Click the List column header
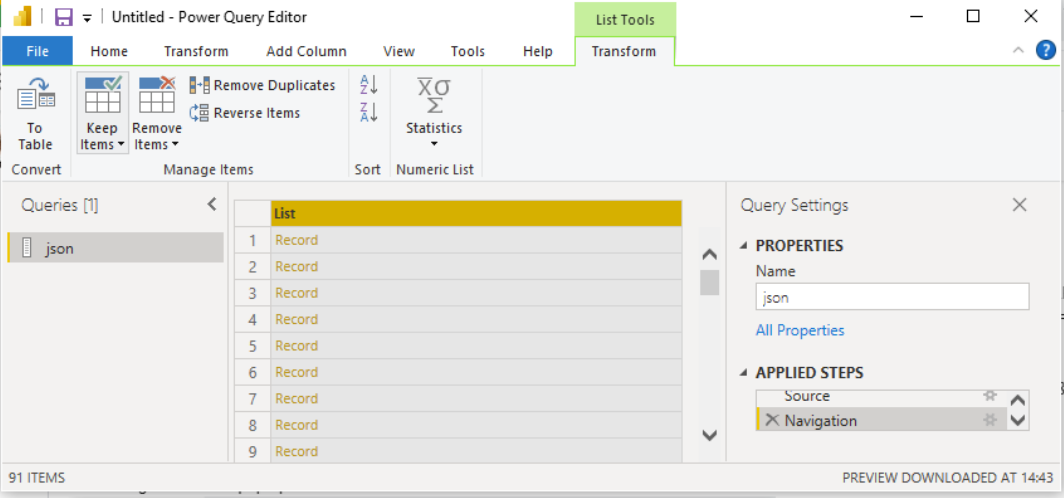This screenshot has width=1064, height=498. (x=476, y=214)
